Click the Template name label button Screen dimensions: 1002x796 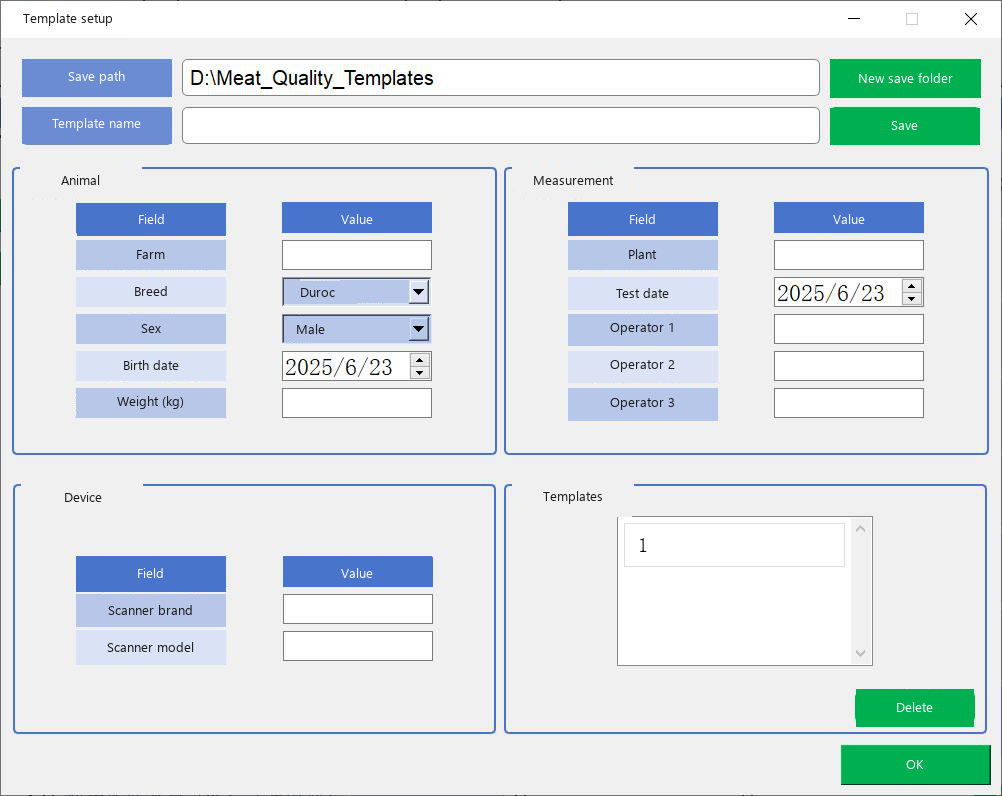coord(96,125)
